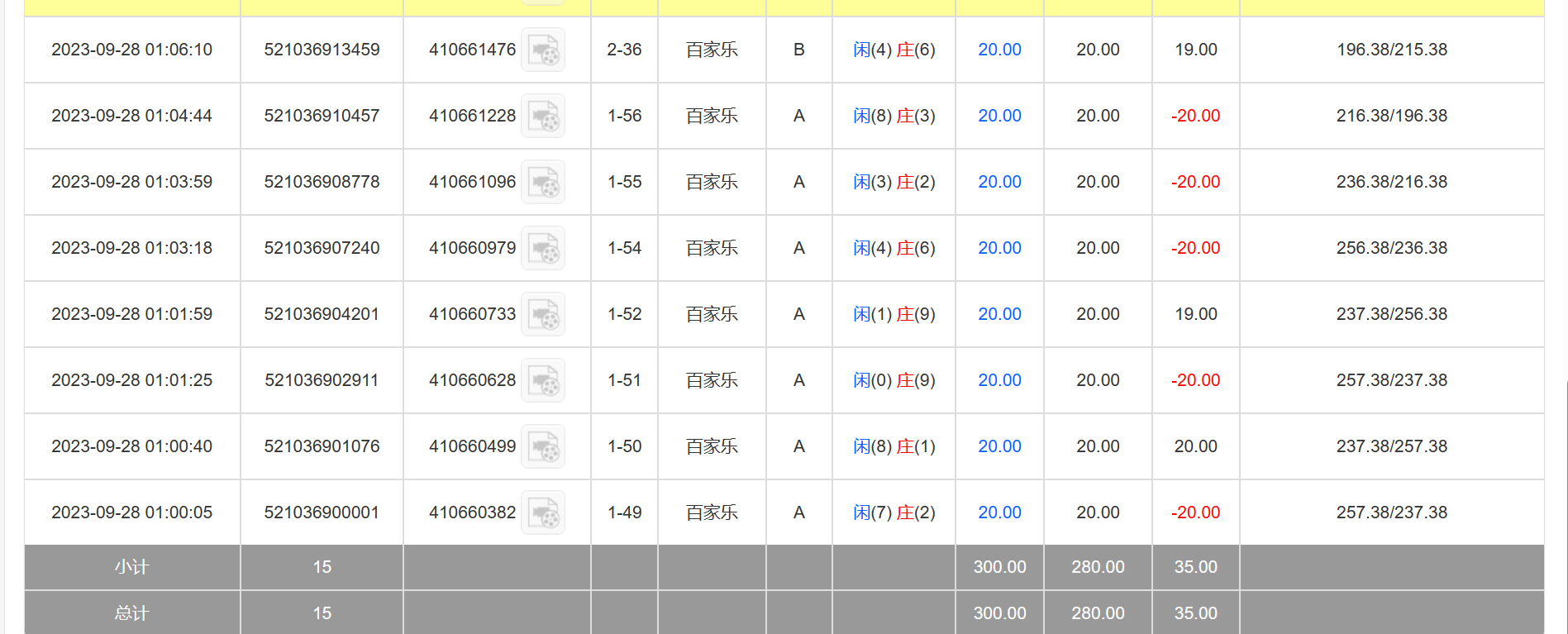
Task: Click bet amount 20.00 link for order 521036900001
Action: 999,512
